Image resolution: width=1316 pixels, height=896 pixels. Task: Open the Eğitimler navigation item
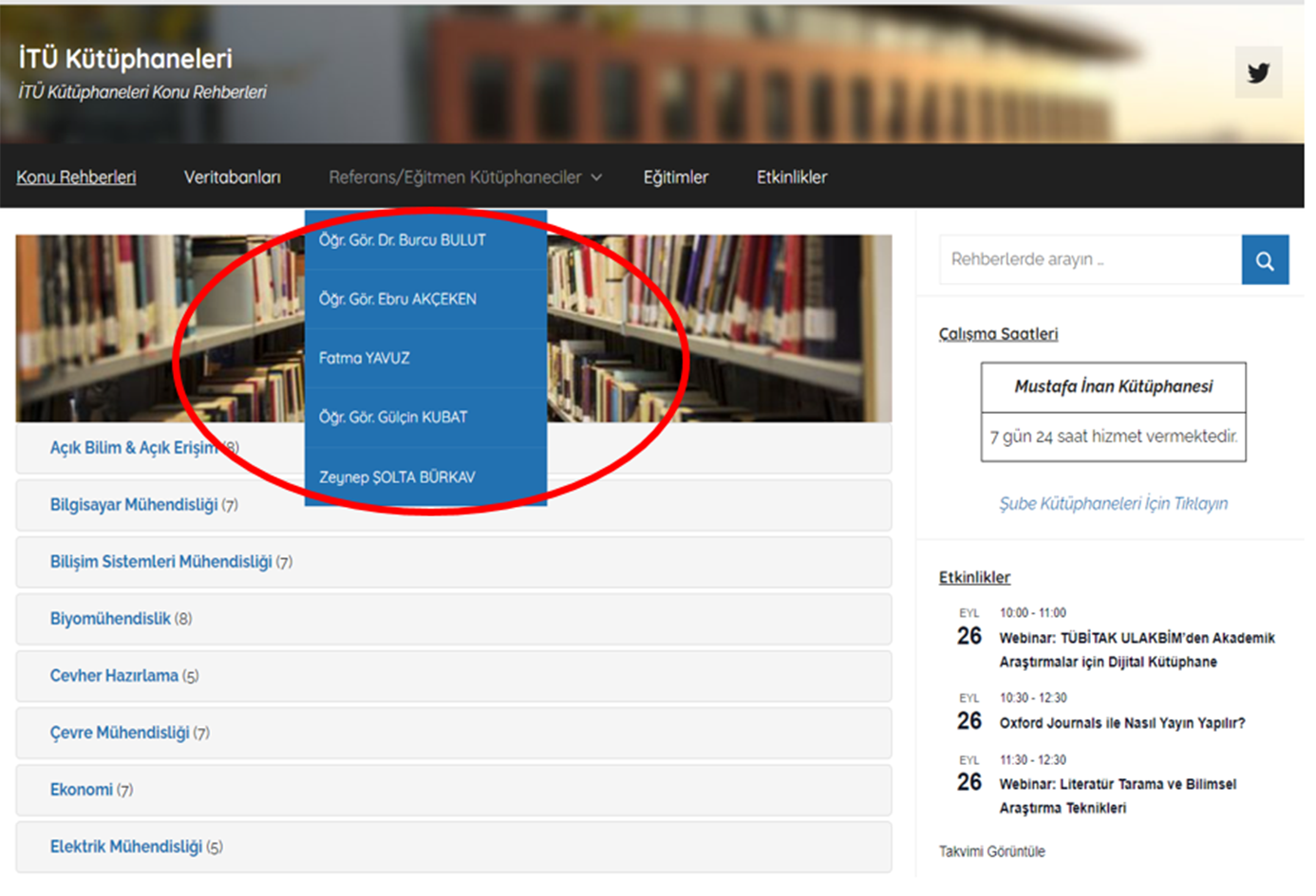tap(675, 177)
